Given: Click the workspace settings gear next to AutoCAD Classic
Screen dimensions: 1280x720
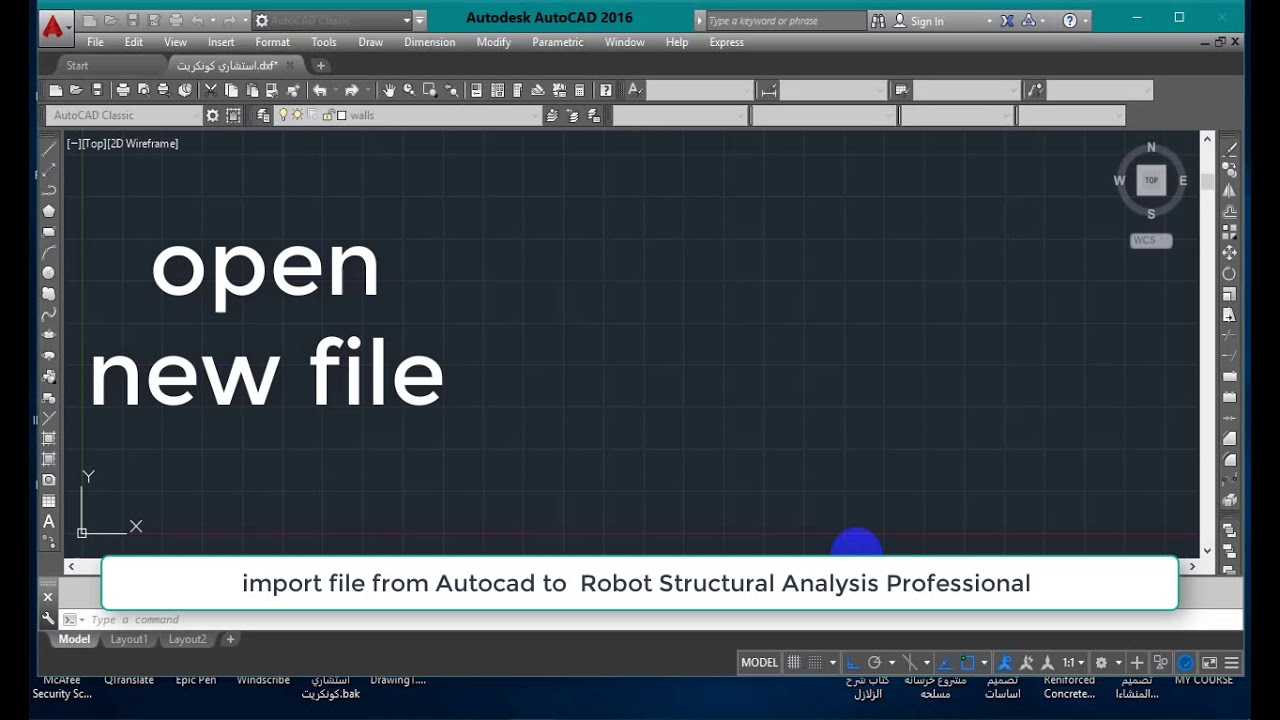Looking at the screenshot, I should coord(212,115).
